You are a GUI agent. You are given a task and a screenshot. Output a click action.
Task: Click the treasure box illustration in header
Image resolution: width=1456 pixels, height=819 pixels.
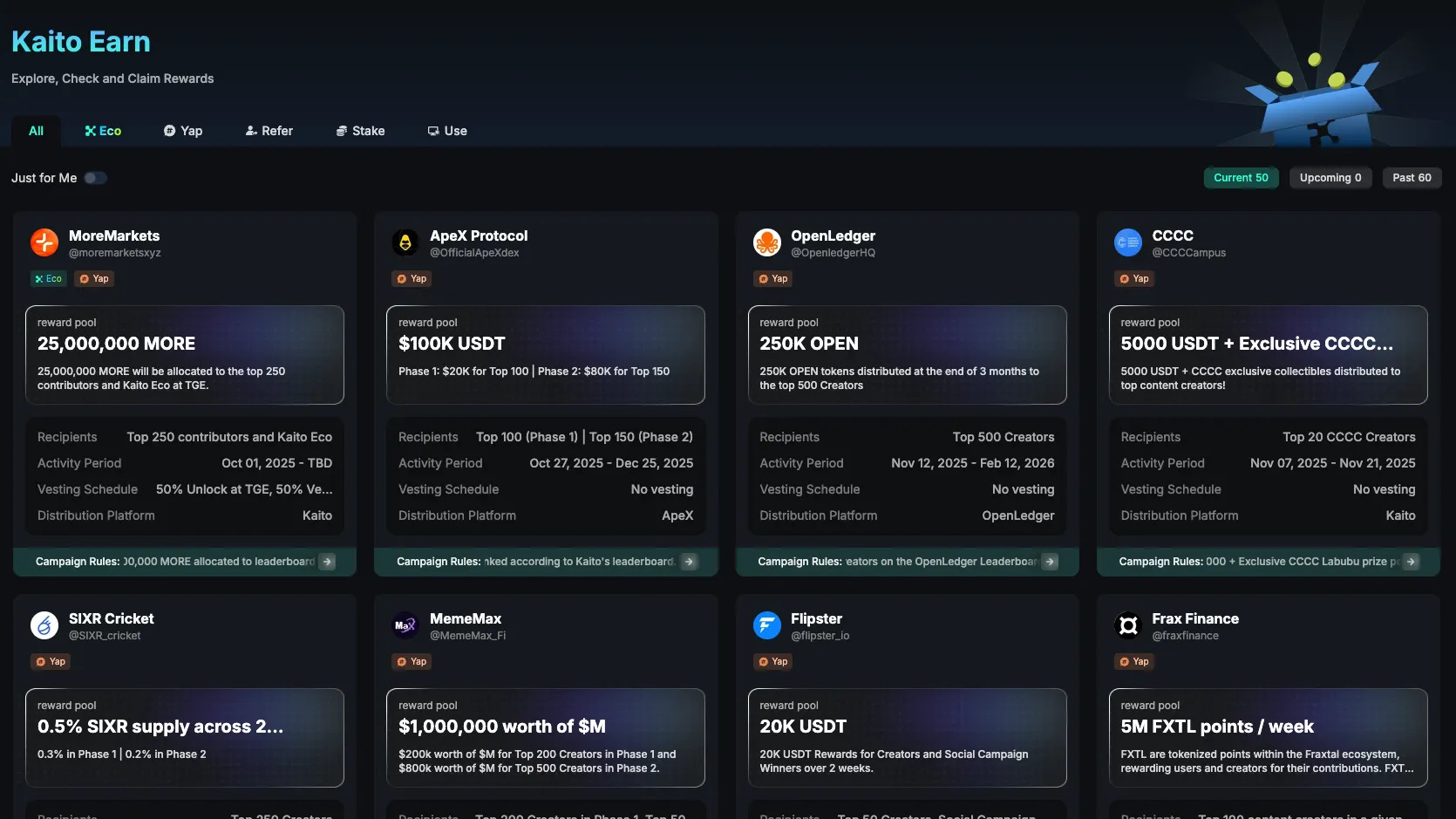1313,102
